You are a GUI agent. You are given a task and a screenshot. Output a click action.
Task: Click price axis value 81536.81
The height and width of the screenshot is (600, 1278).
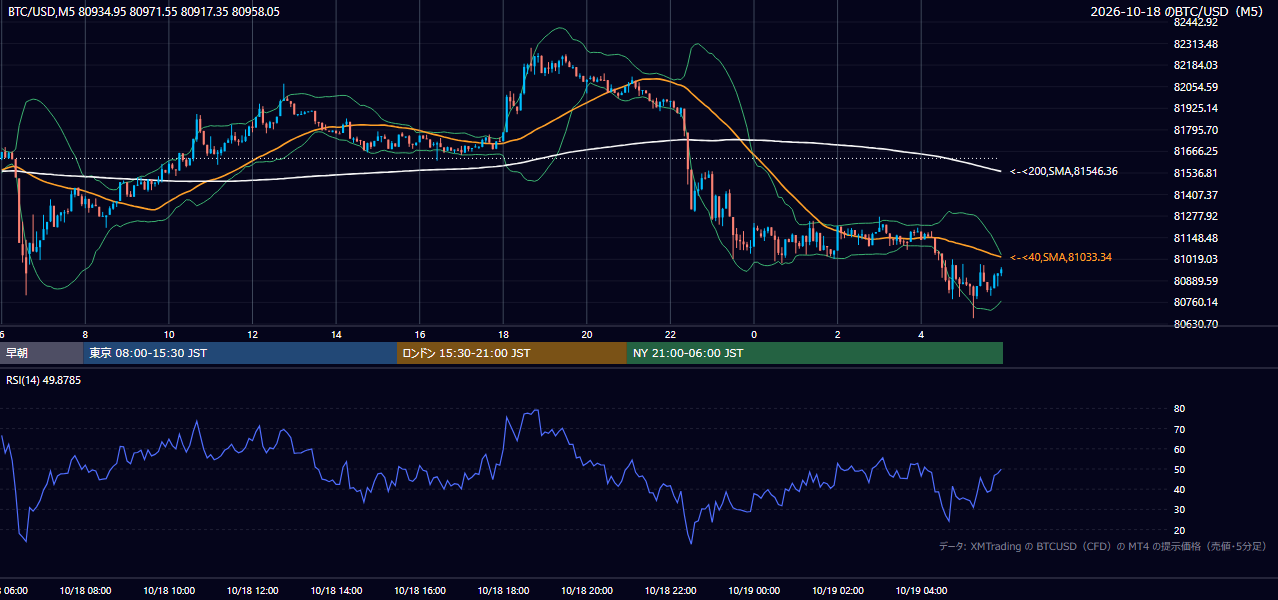[1195, 173]
